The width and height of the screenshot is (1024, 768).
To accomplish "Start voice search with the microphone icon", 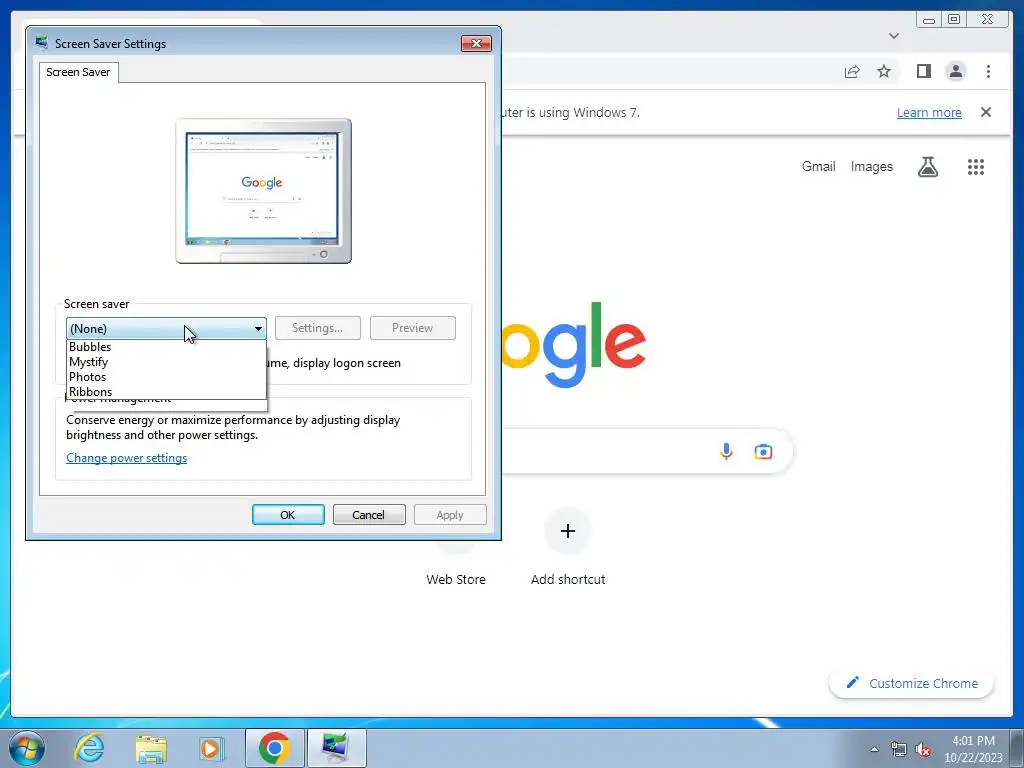I will click(726, 451).
